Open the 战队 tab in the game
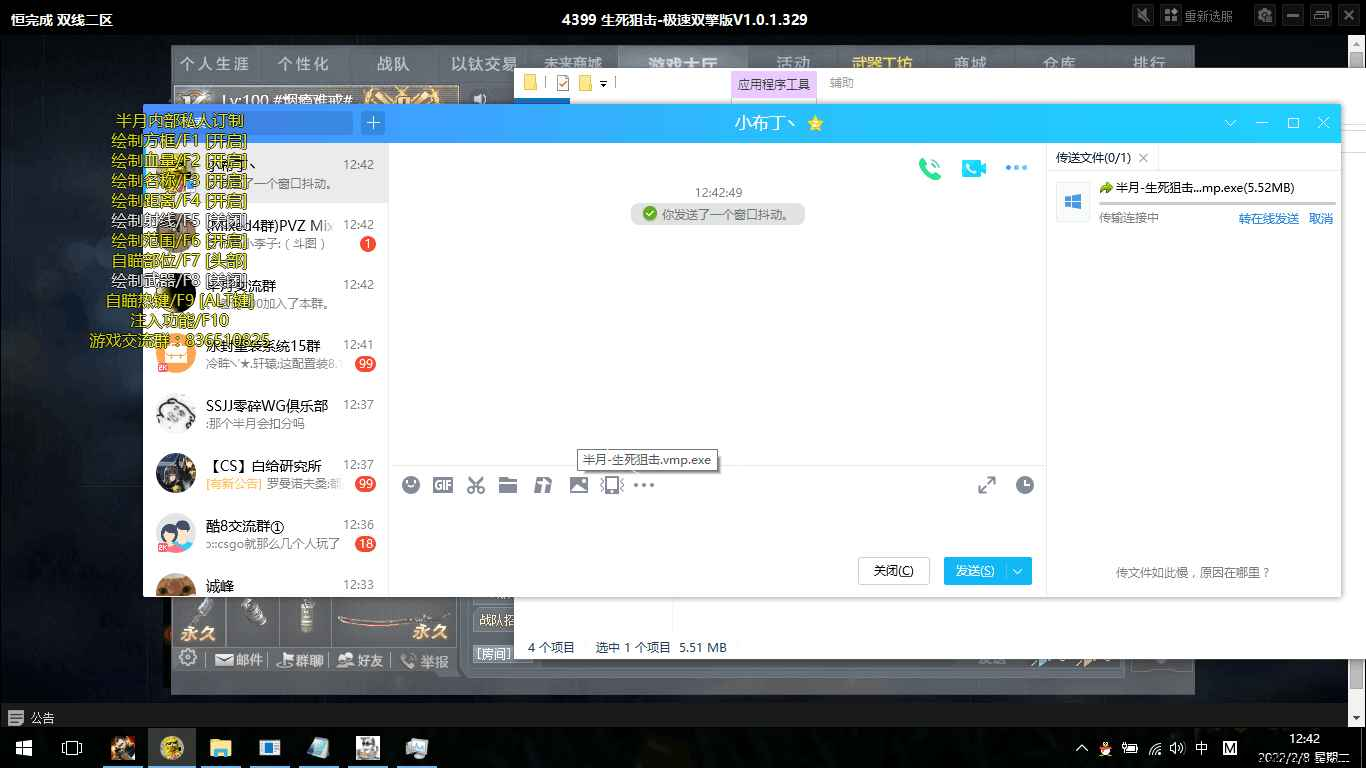This screenshot has width=1366, height=768. pyautogui.click(x=393, y=63)
